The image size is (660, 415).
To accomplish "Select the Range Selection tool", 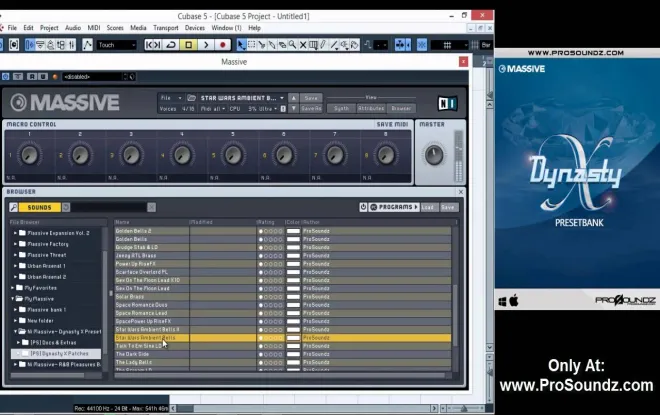I will pos(252,45).
